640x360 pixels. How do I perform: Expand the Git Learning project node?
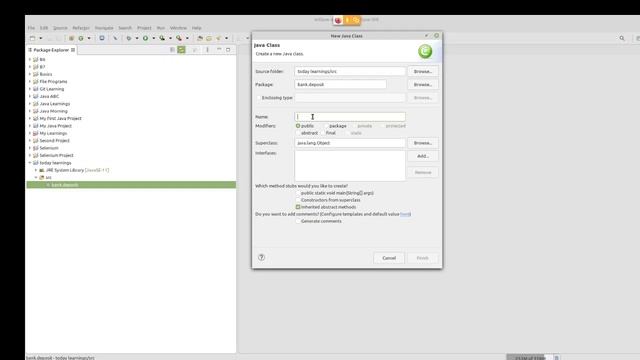pyautogui.click(x=30, y=89)
